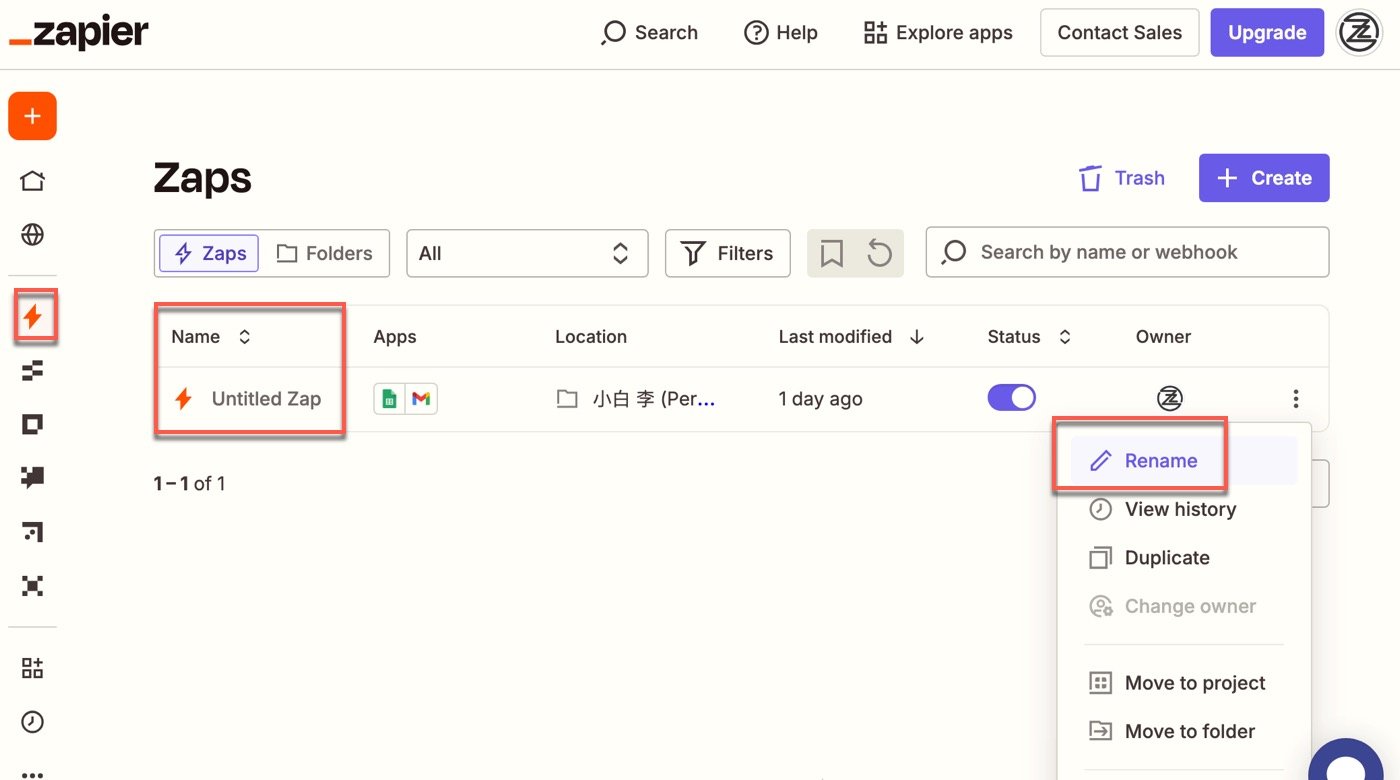Sort by the Last modified column
The height and width of the screenshot is (780, 1400).
tap(851, 337)
